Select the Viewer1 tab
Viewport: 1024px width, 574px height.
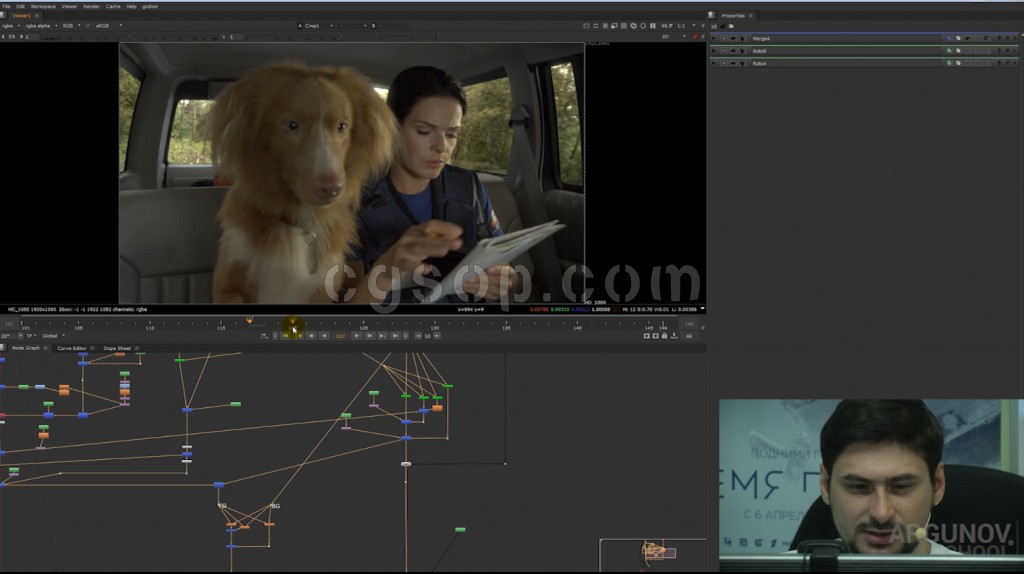22,16
